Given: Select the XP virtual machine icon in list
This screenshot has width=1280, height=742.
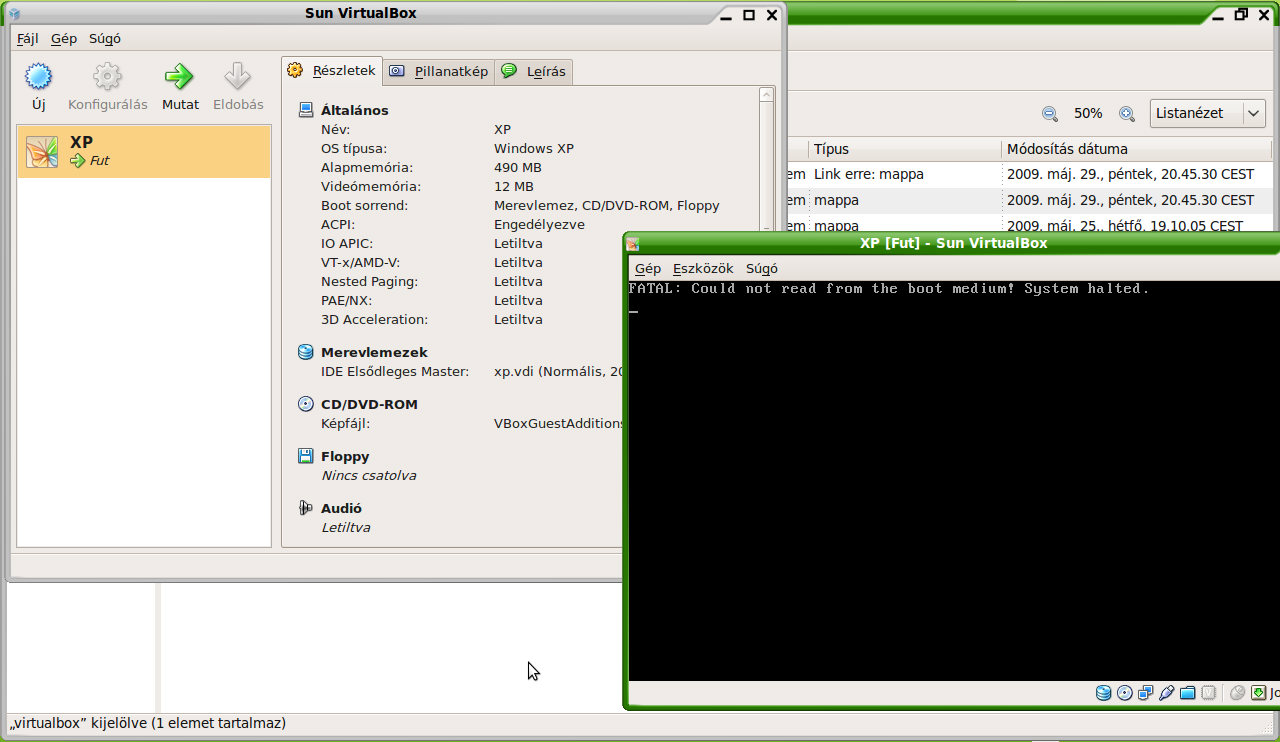Looking at the screenshot, I should [42, 151].
